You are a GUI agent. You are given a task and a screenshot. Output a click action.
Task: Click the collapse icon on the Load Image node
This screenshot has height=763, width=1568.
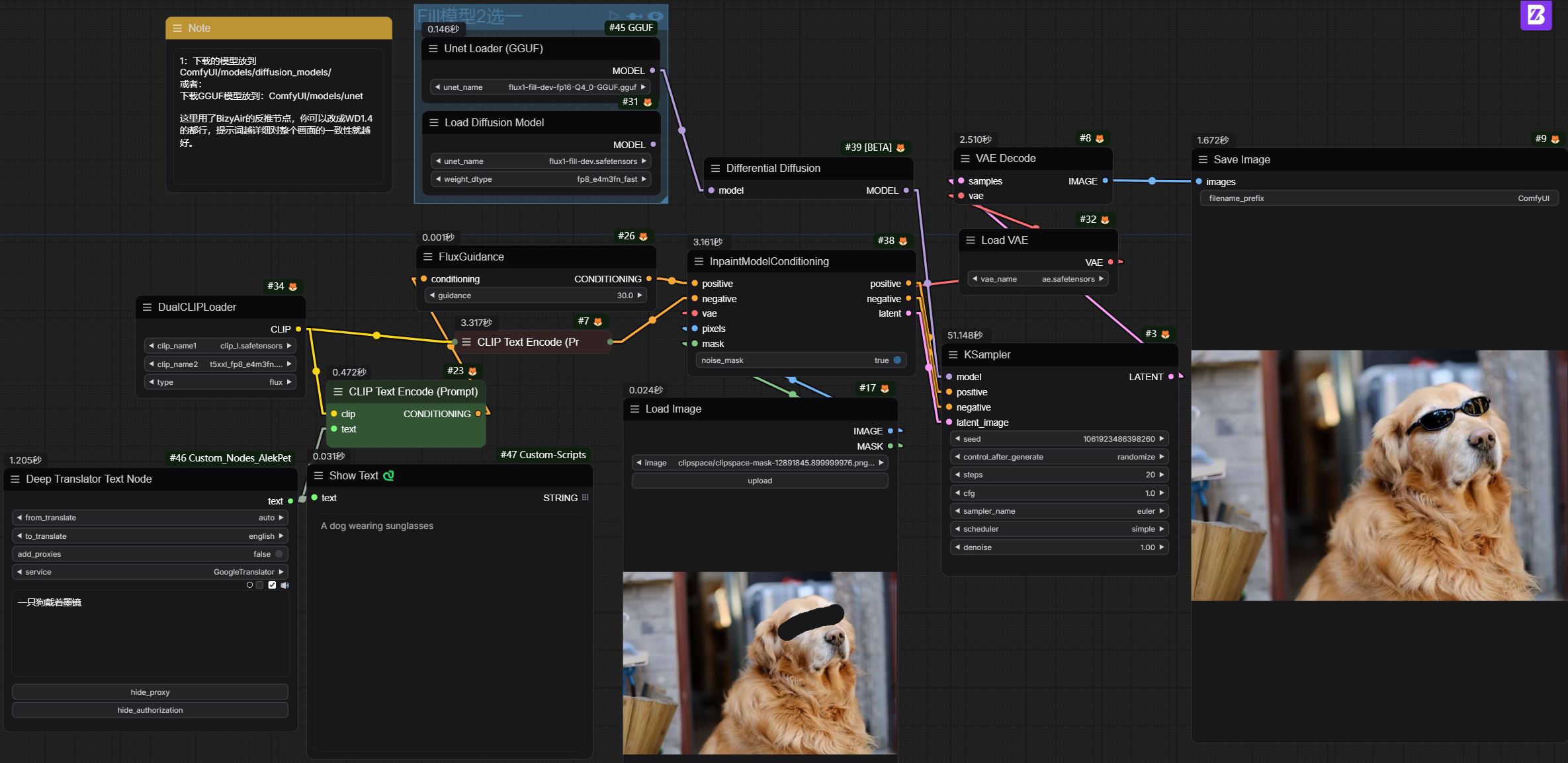[x=635, y=409]
